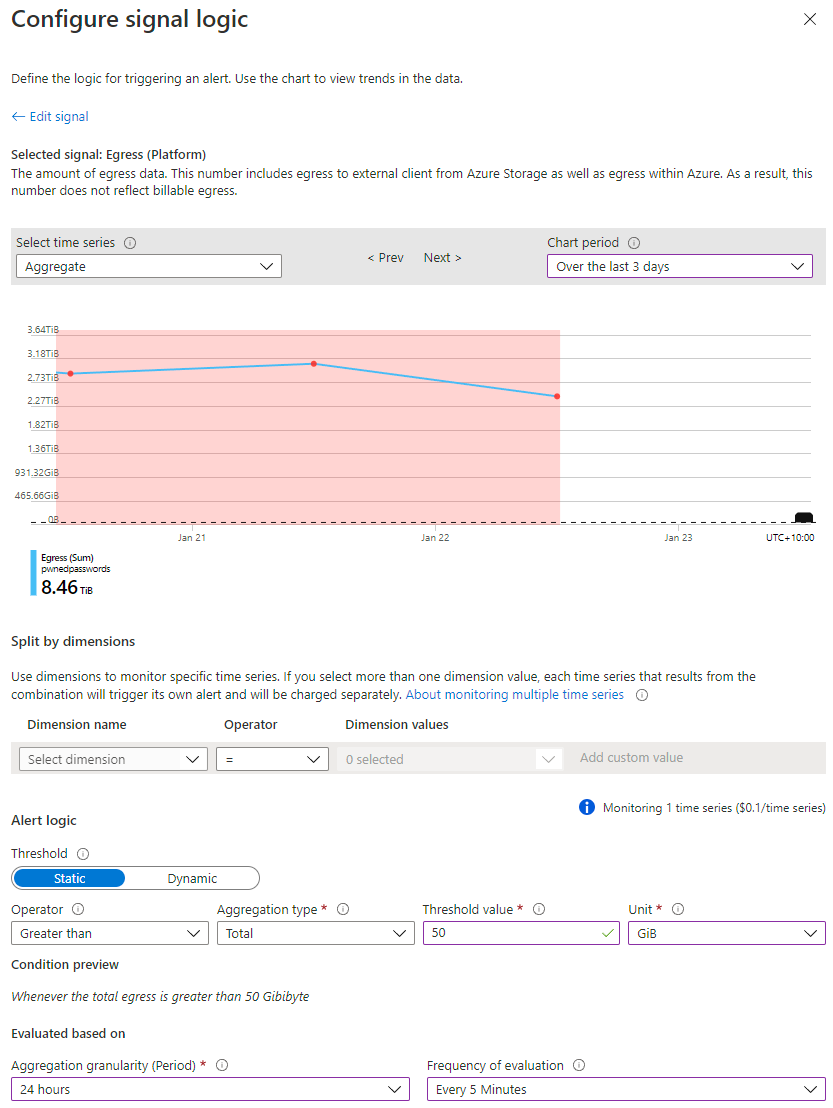Screen dimensions: 833x1108
Task: Click info icon beside Threshold value
Action: pyautogui.click(x=538, y=909)
